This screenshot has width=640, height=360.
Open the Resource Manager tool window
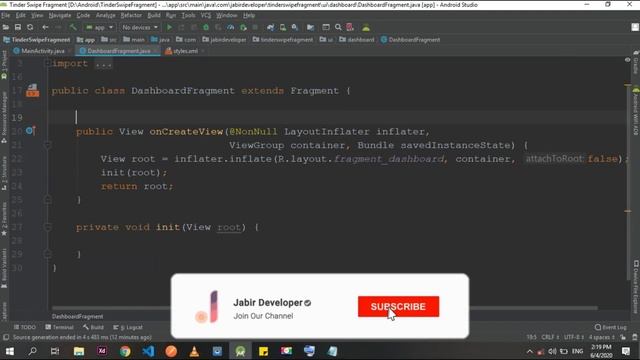click(4, 118)
